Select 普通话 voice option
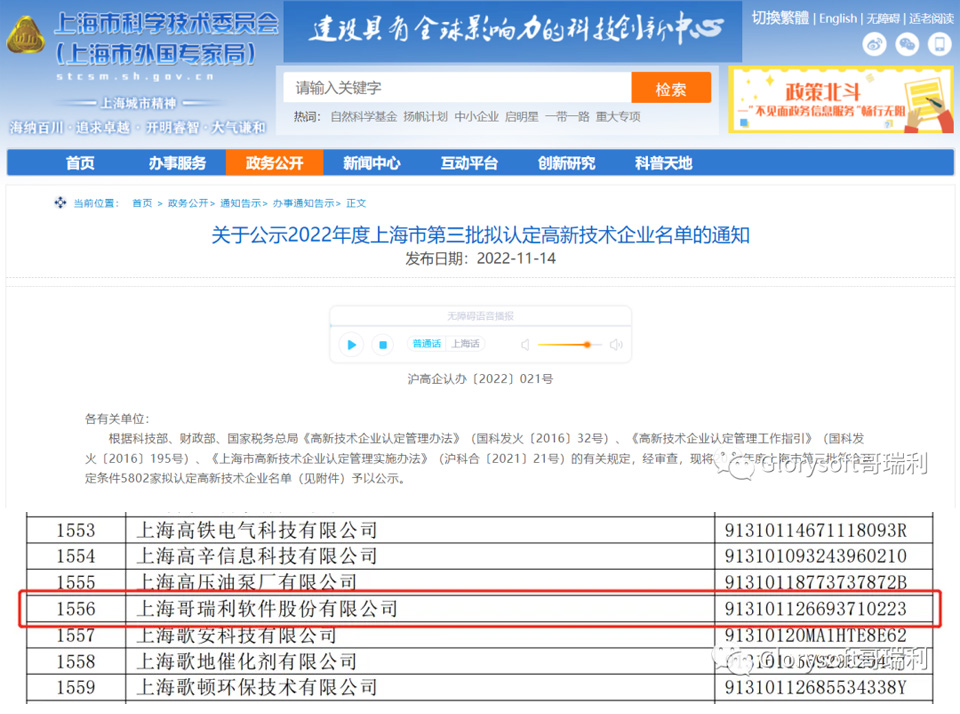960x714 pixels. click(x=427, y=344)
